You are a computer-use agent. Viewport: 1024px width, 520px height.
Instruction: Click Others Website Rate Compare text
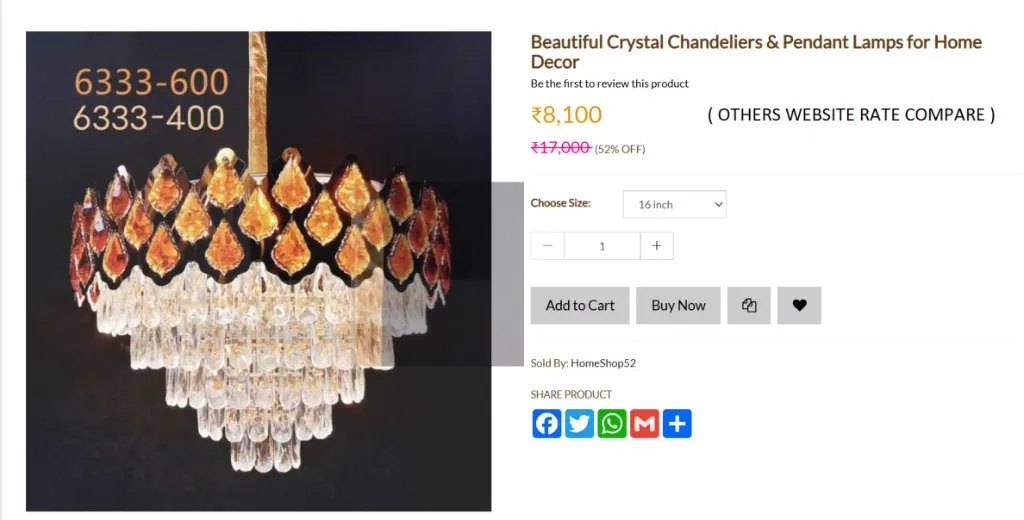pyautogui.click(x=851, y=115)
